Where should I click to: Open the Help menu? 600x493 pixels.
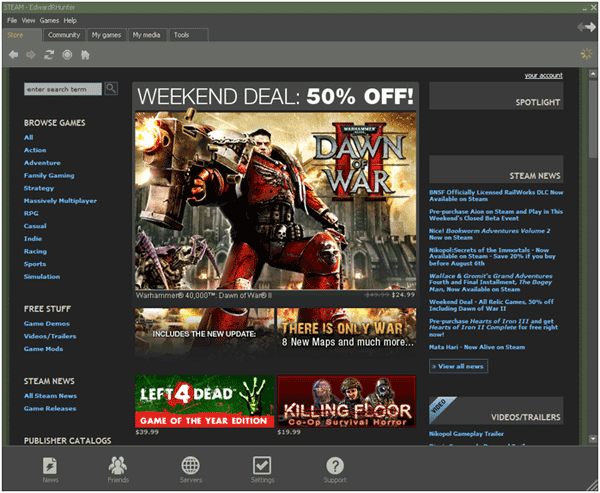70,20
